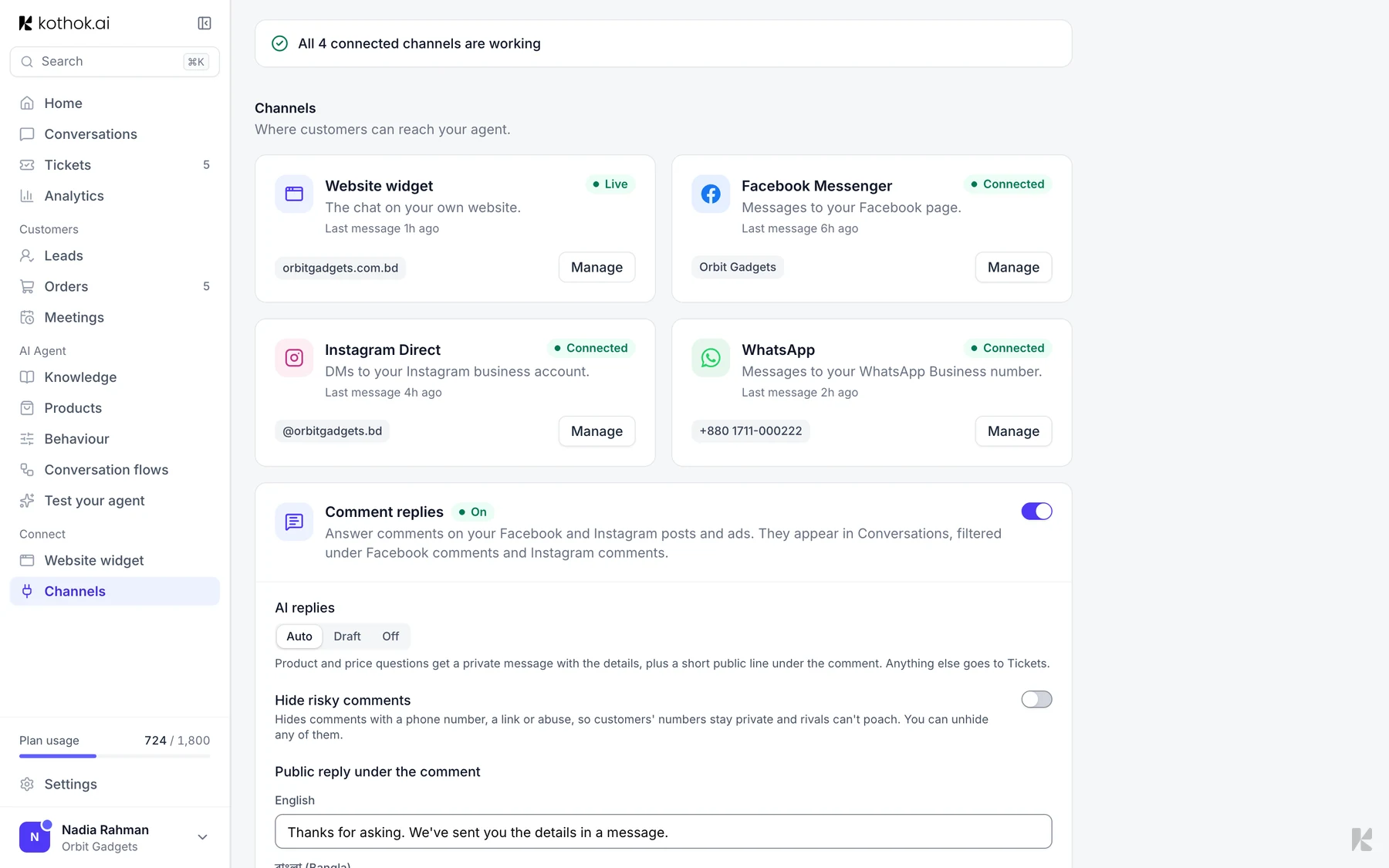Open the Products page
Viewport: 1389px width, 868px height.
115,408
